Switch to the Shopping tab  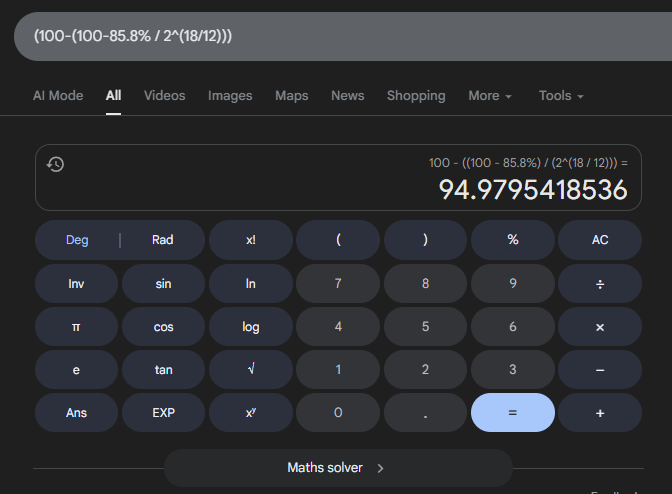tap(416, 96)
